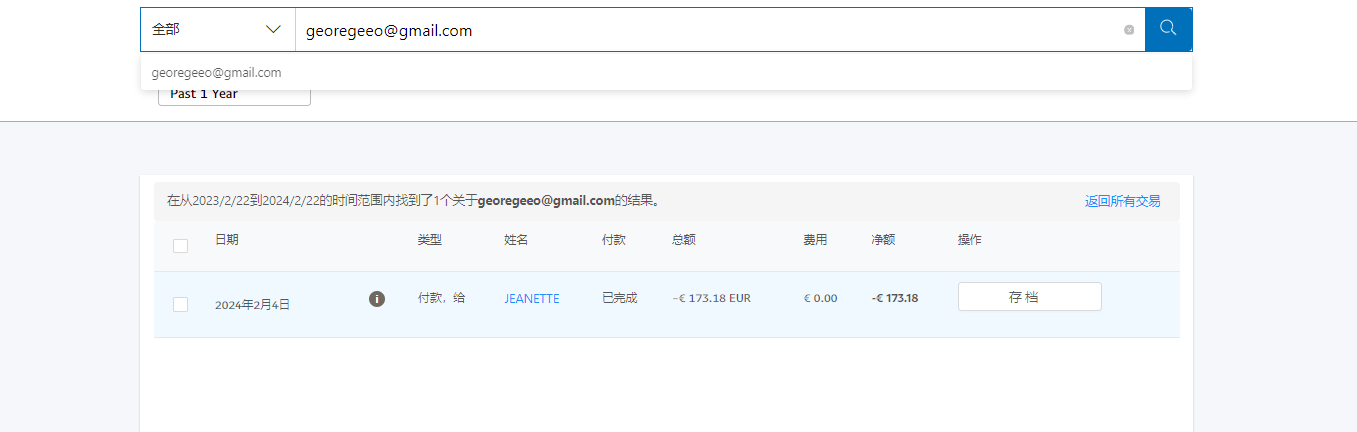
Task: Click the 已完成 payment status text
Action: tap(619, 298)
